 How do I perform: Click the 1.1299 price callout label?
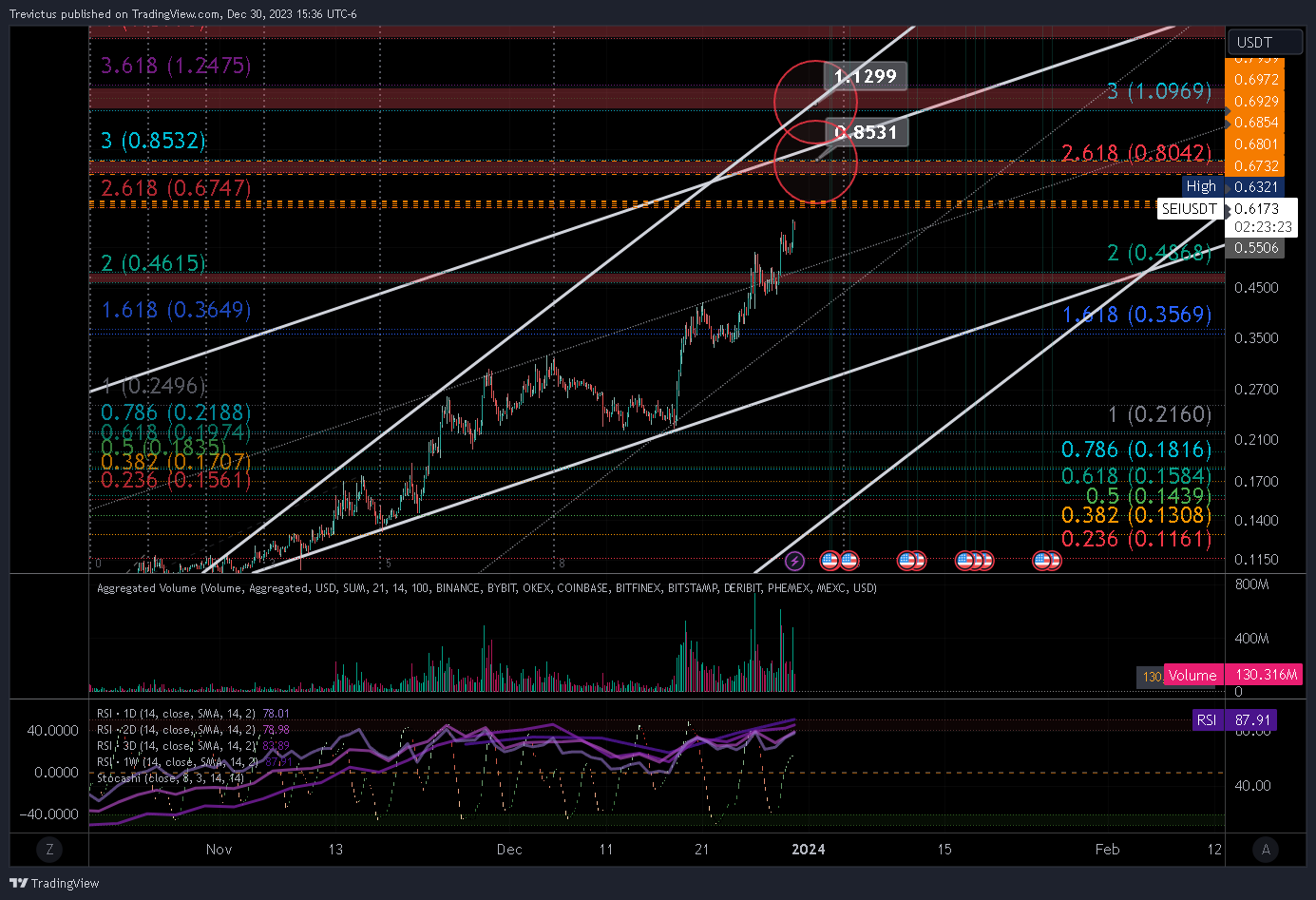coord(865,76)
